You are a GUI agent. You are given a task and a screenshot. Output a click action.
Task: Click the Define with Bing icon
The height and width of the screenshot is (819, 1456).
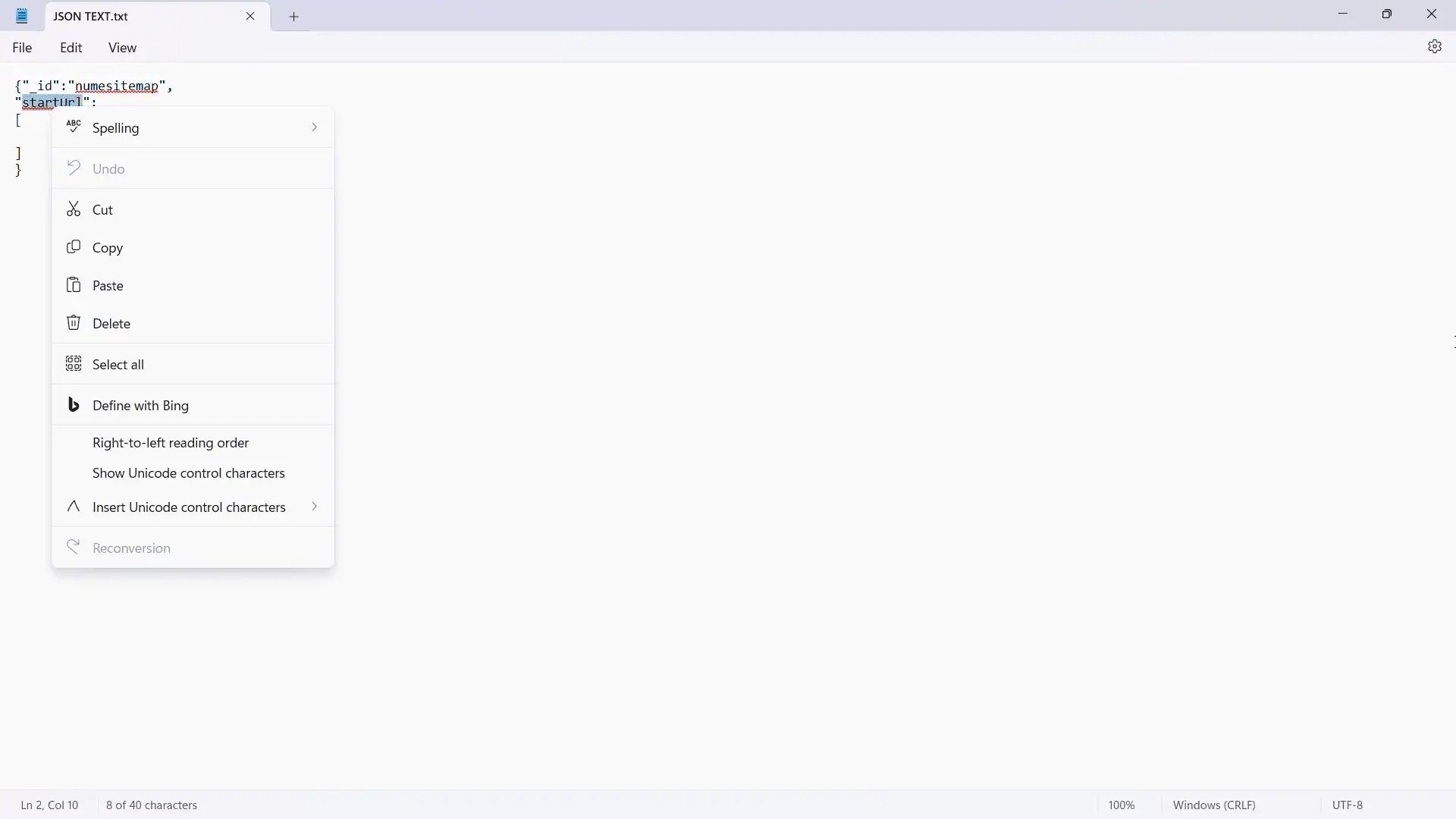(74, 404)
